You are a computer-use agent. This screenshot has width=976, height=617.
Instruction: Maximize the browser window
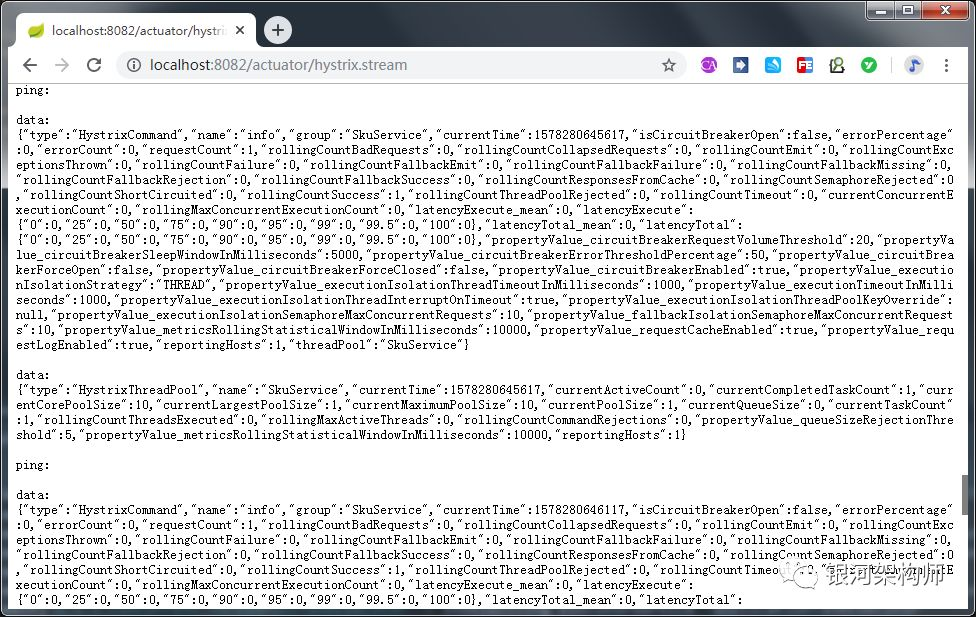pos(908,11)
